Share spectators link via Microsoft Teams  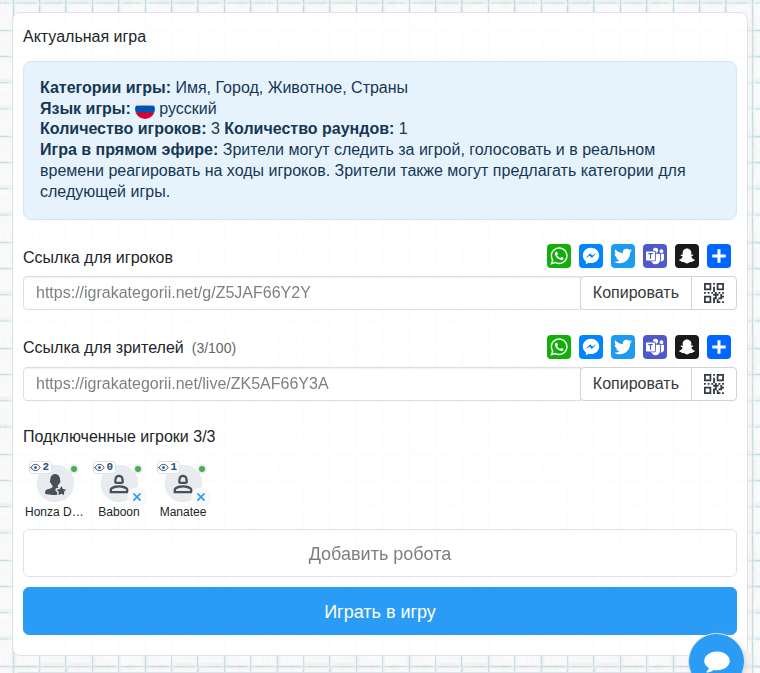(655, 347)
